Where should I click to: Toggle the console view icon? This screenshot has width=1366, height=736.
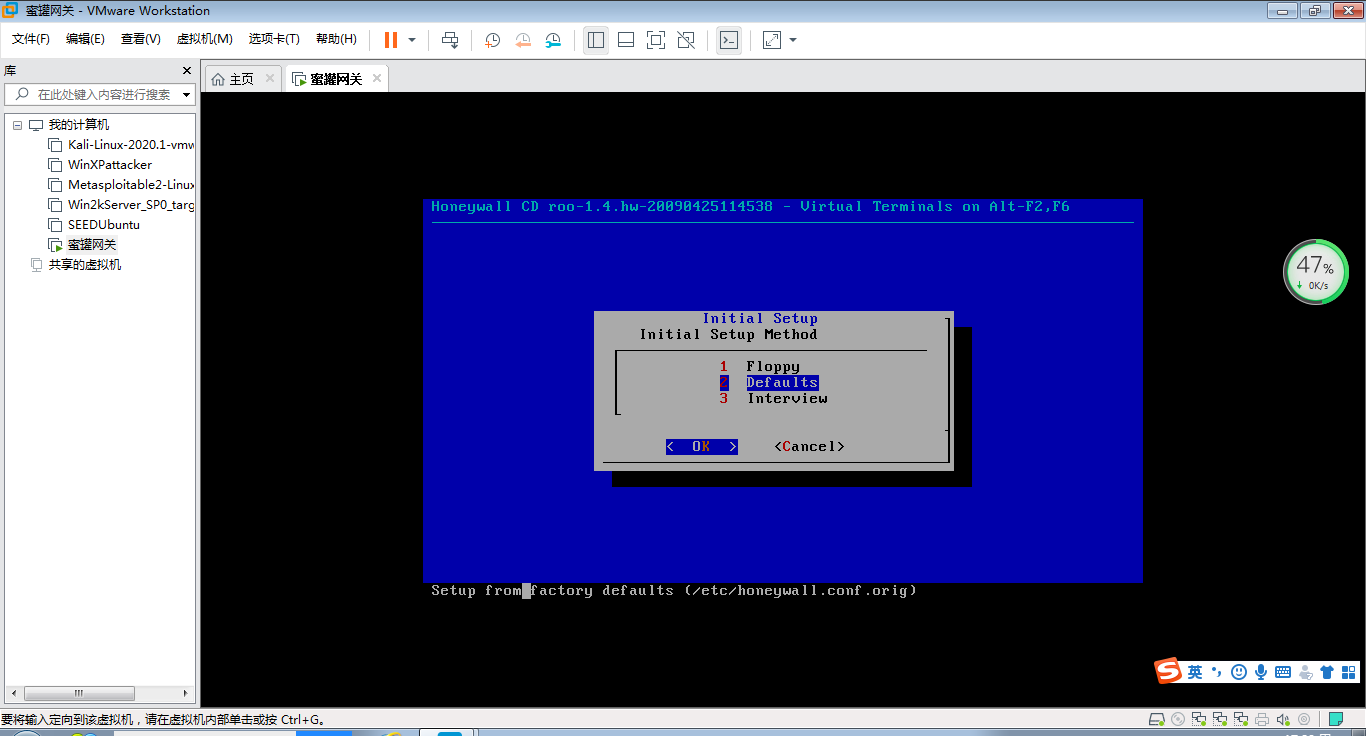point(729,40)
